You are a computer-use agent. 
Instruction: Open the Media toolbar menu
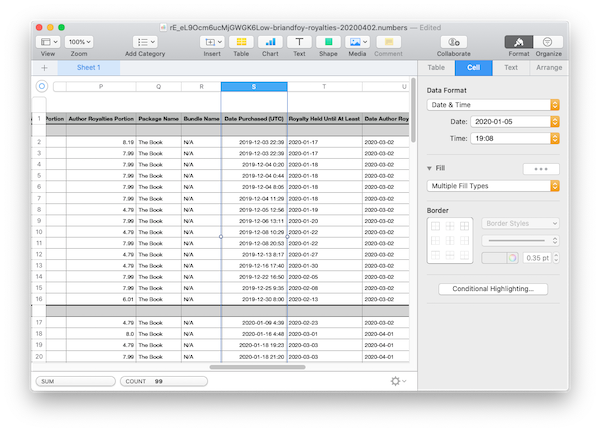[357, 42]
